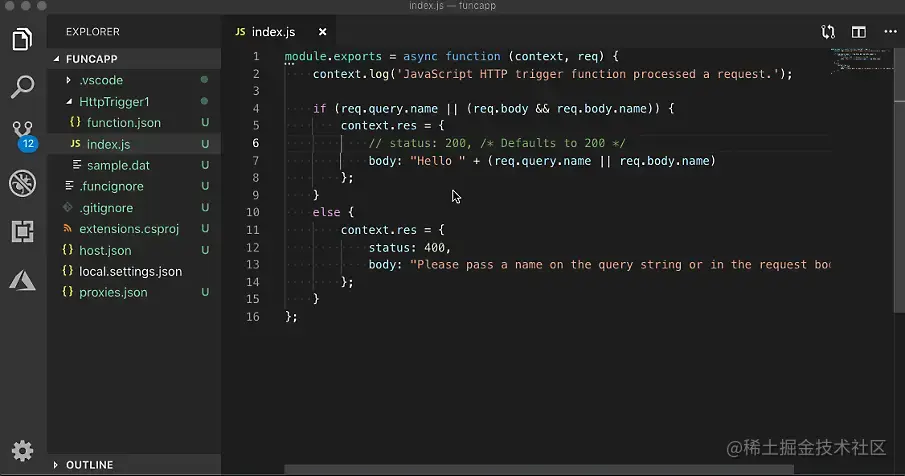This screenshot has width=905, height=476.
Task: Open Source Control with 12 changes
Action: coord(24,136)
